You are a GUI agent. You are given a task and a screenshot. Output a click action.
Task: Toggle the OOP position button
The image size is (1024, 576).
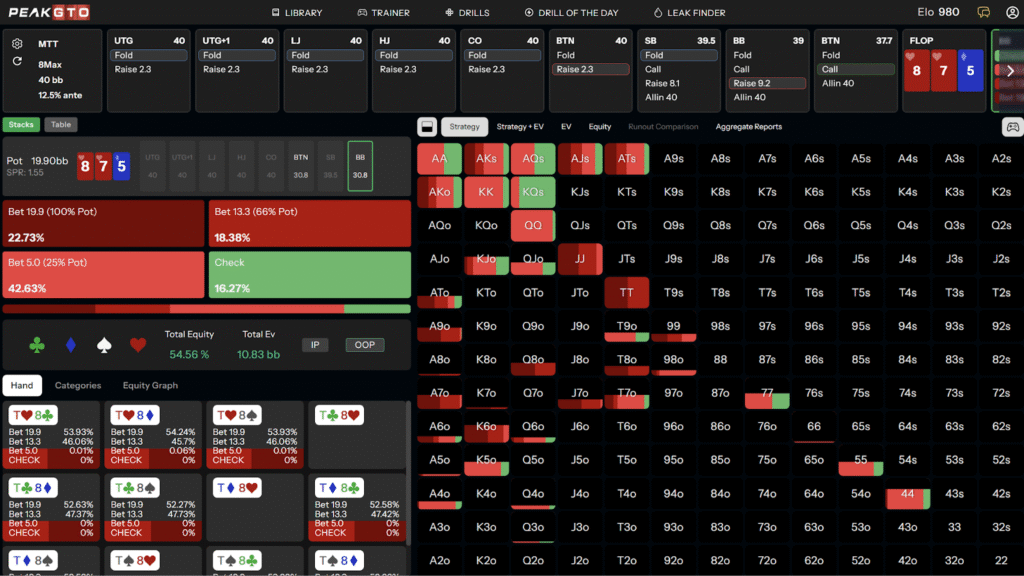364,345
